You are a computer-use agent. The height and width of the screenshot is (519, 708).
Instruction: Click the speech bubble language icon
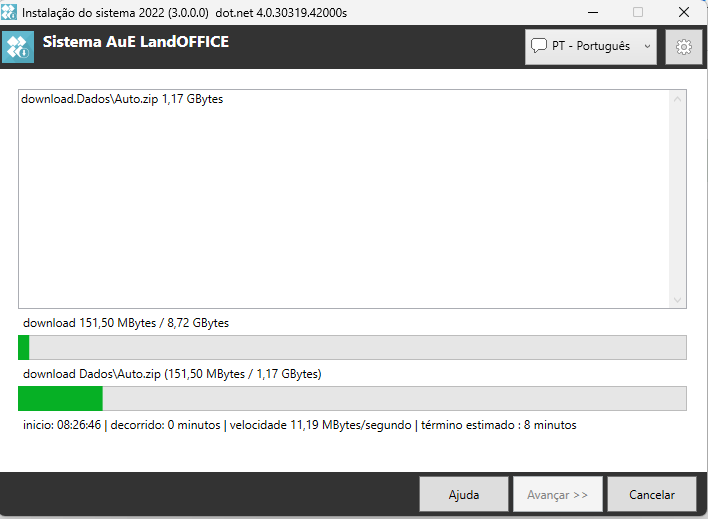tap(539, 46)
